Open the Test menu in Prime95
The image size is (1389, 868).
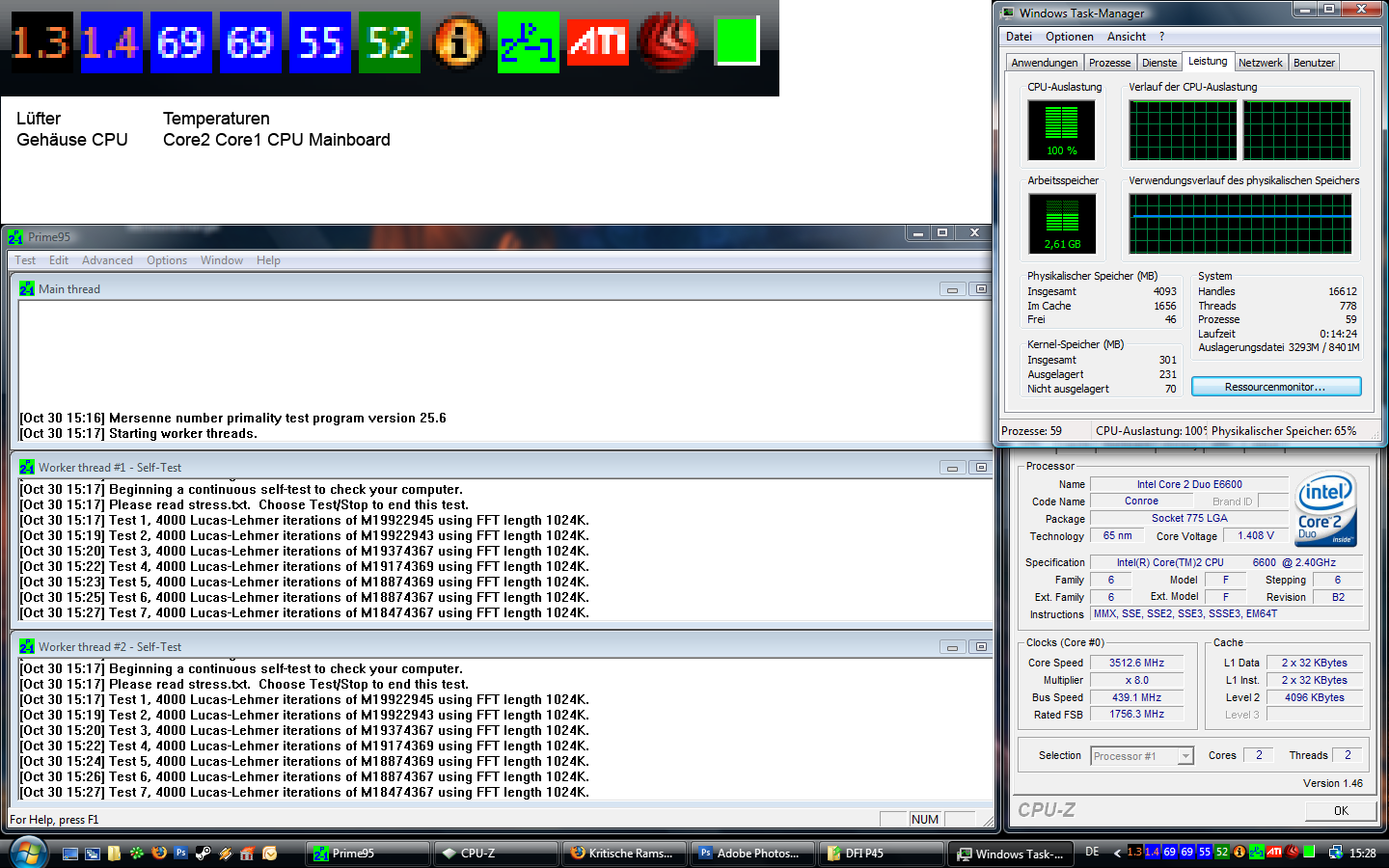pos(25,260)
